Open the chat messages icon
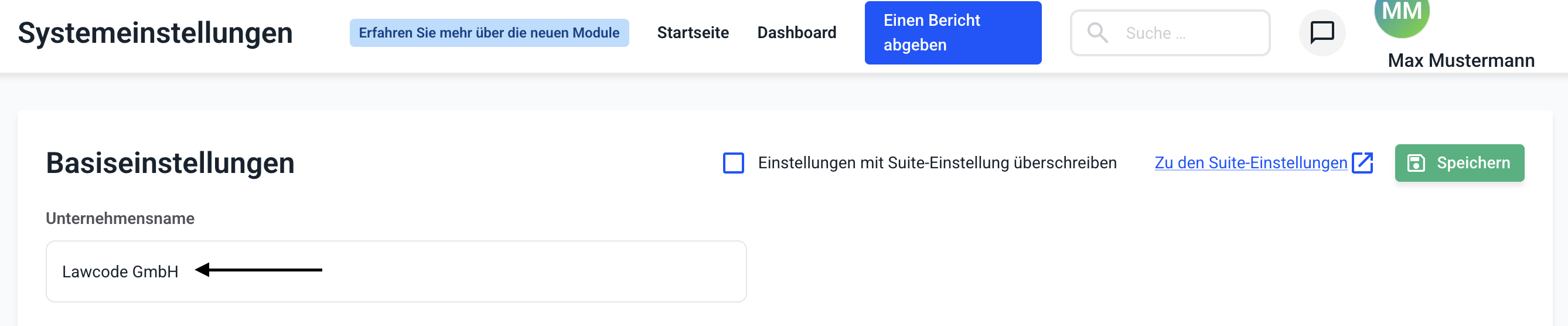This screenshot has width=1568, height=326. point(1322,33)
